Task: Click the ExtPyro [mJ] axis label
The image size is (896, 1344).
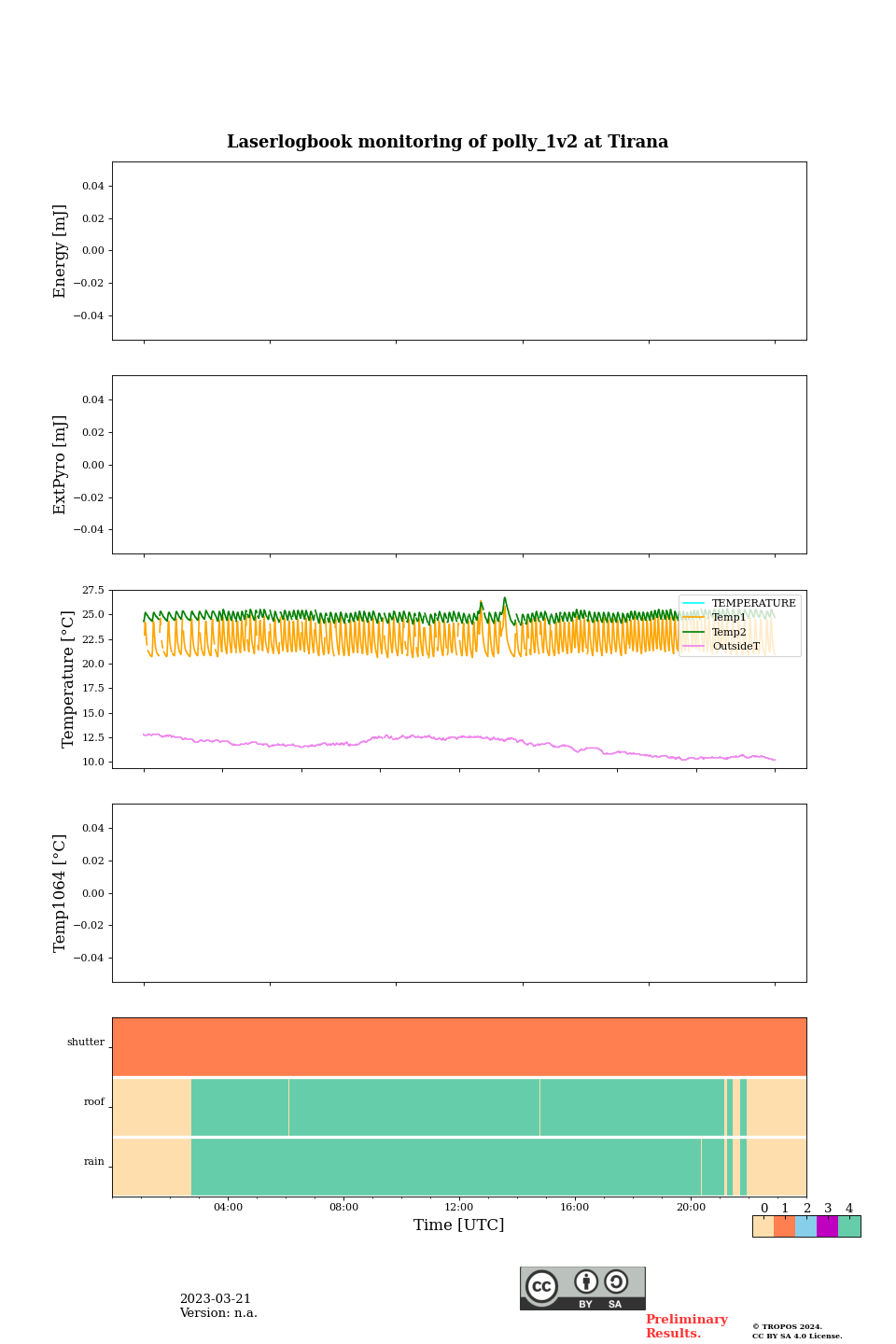Action: 61,465
